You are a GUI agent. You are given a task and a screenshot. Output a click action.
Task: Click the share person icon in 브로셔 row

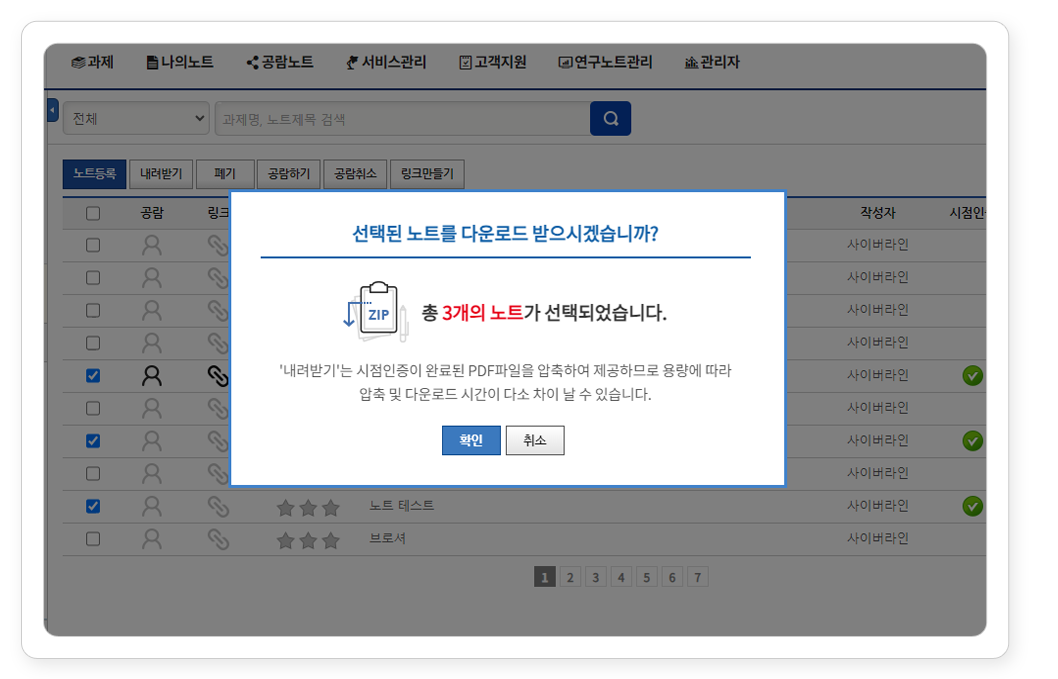coord(151,539)
